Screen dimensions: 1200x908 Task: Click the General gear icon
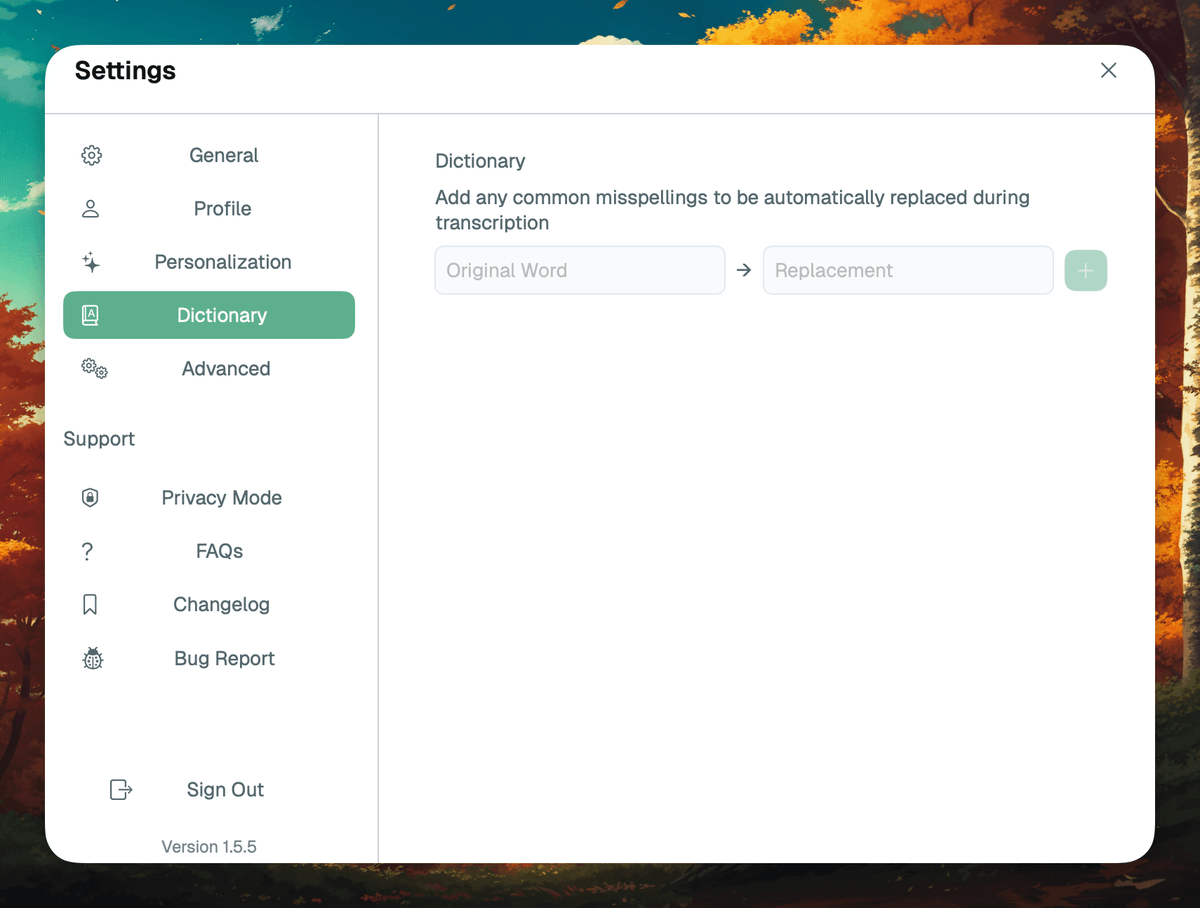point(91,155)
